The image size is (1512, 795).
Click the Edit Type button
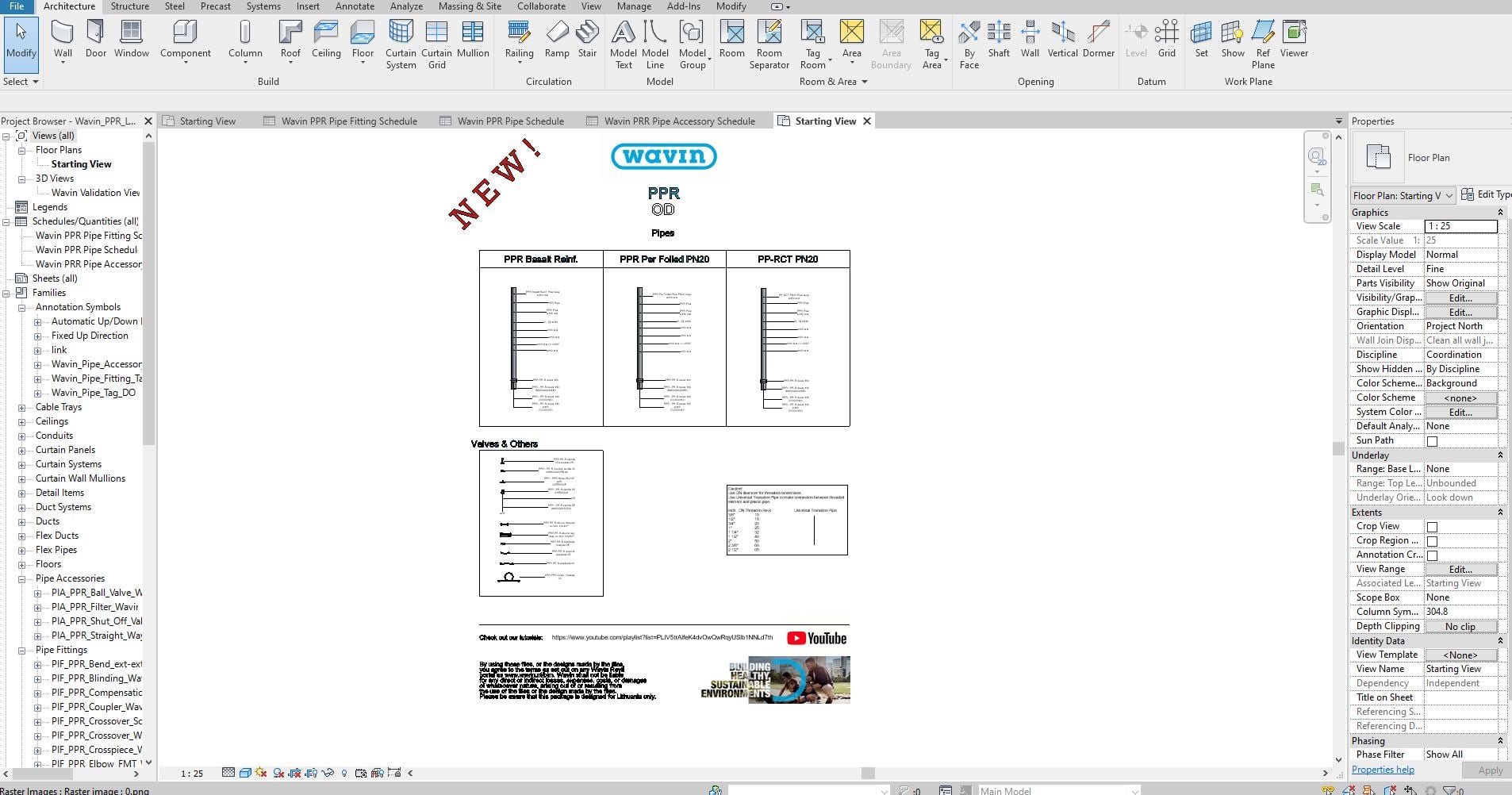coord(1486,194)
